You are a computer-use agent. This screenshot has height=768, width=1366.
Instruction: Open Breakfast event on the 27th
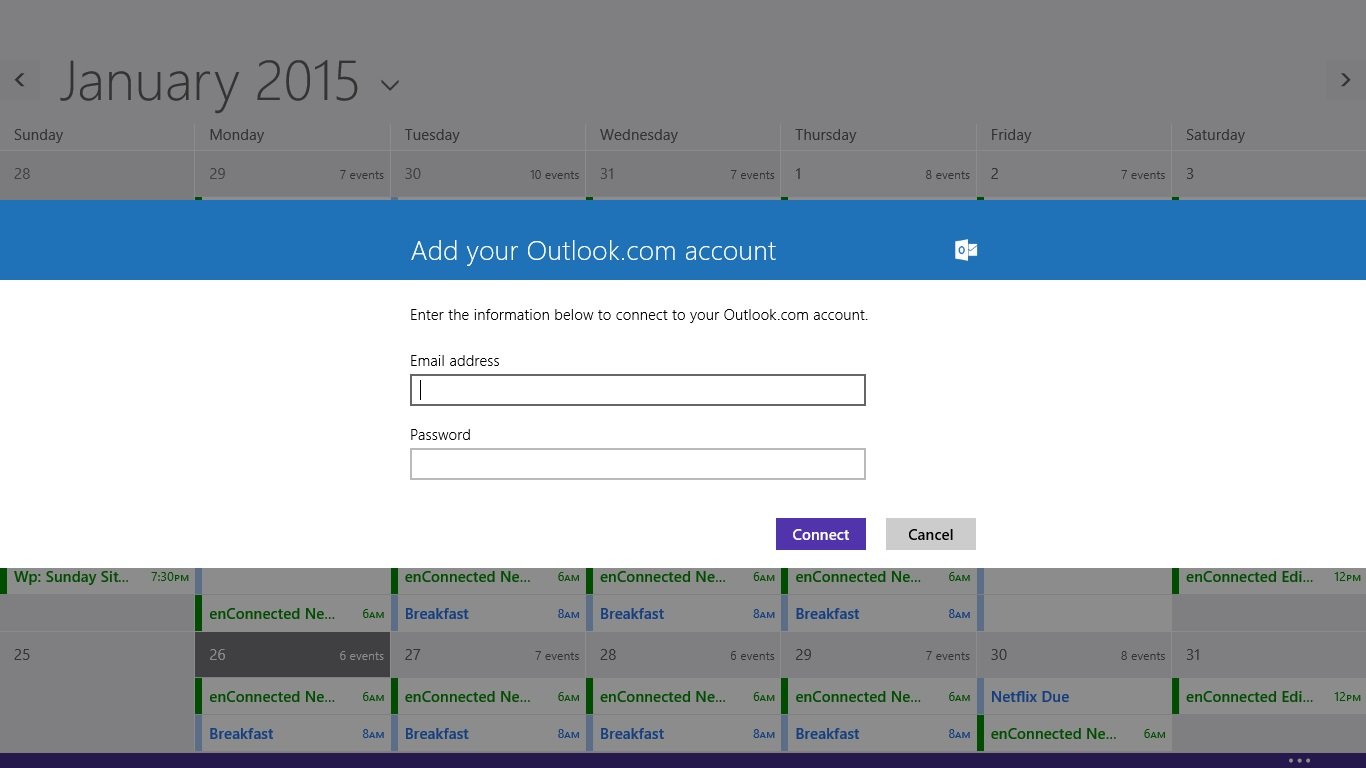coord(487,734)
